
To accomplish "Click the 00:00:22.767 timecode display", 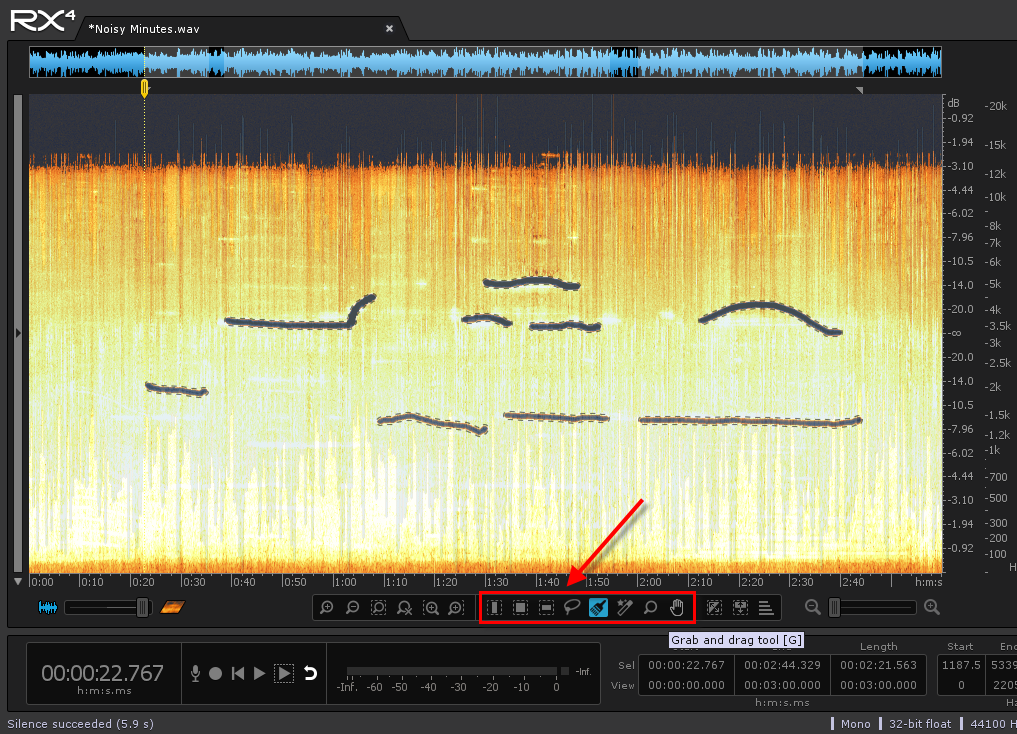I will coord(102,673).
